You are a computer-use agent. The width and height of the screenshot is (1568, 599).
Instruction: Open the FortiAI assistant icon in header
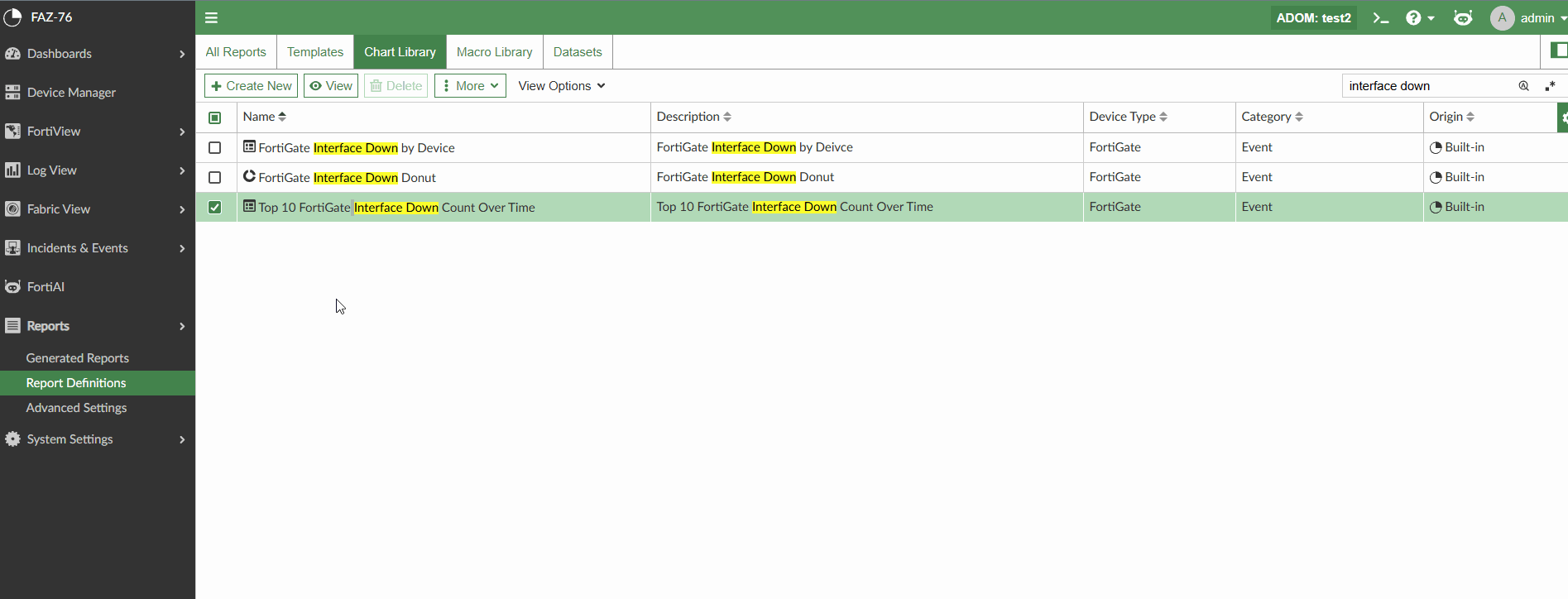[1463, 17]
